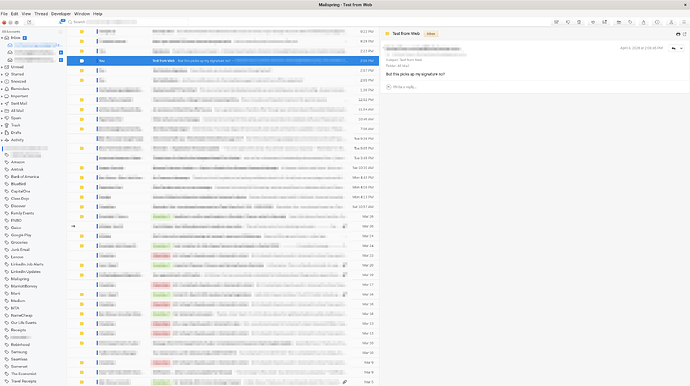Open the Thread menu
Image resolution: width=690 pixels, height=386 pixels.
[x=41, y=14]
